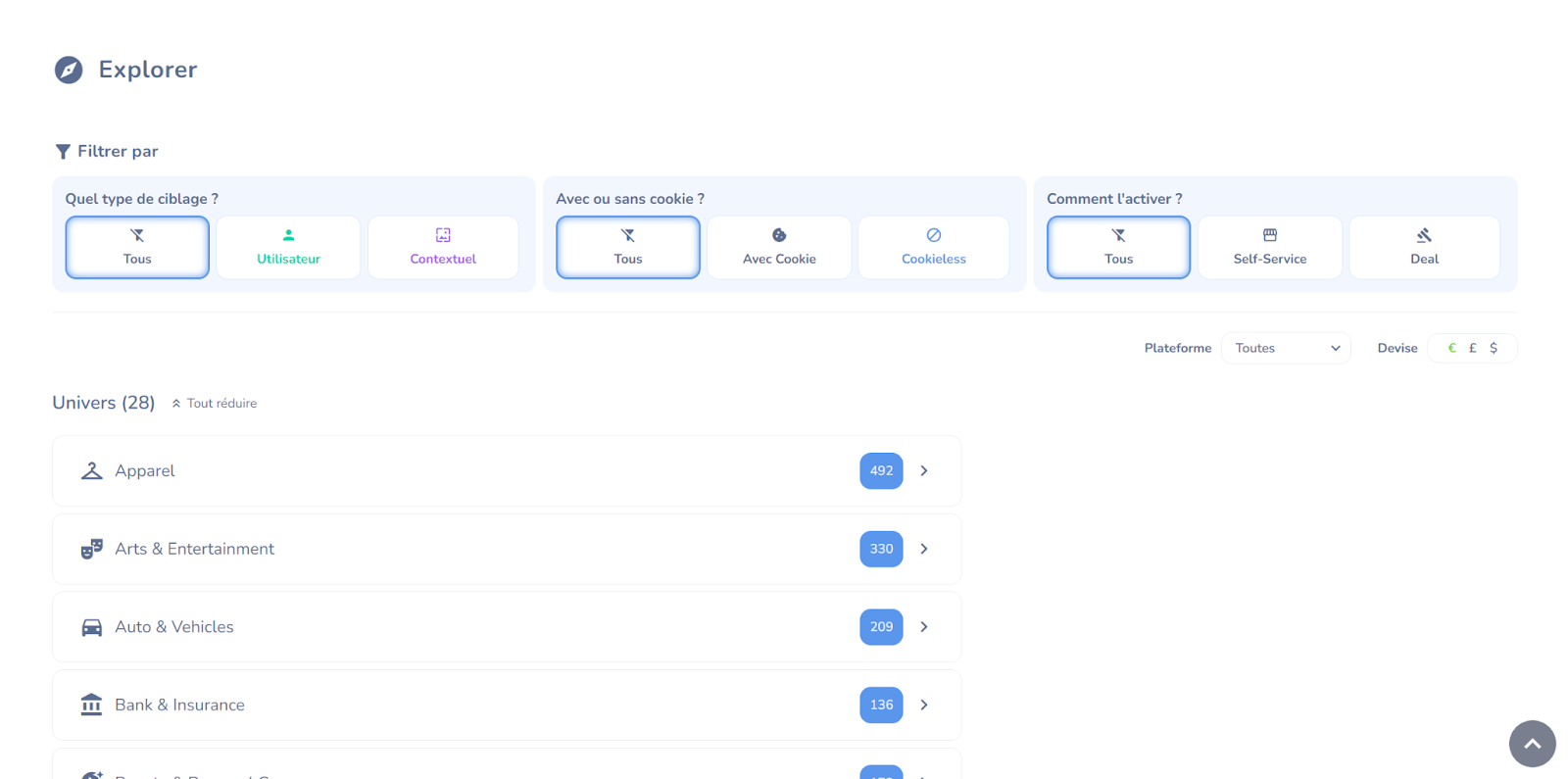The height and width of the screenshot is (779, 1568).
Task: Expand the Arts & Entertainment chevron
Action: (924, 549)
